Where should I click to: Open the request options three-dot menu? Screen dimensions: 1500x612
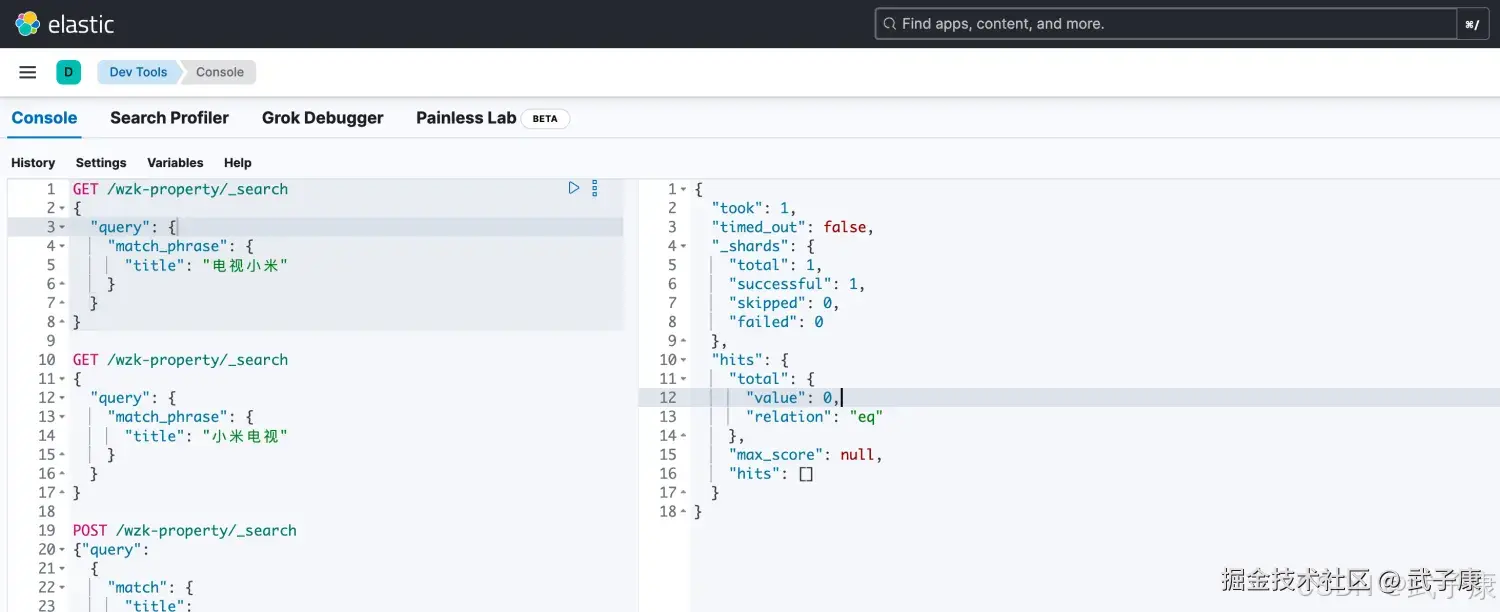tap(595, 188)
